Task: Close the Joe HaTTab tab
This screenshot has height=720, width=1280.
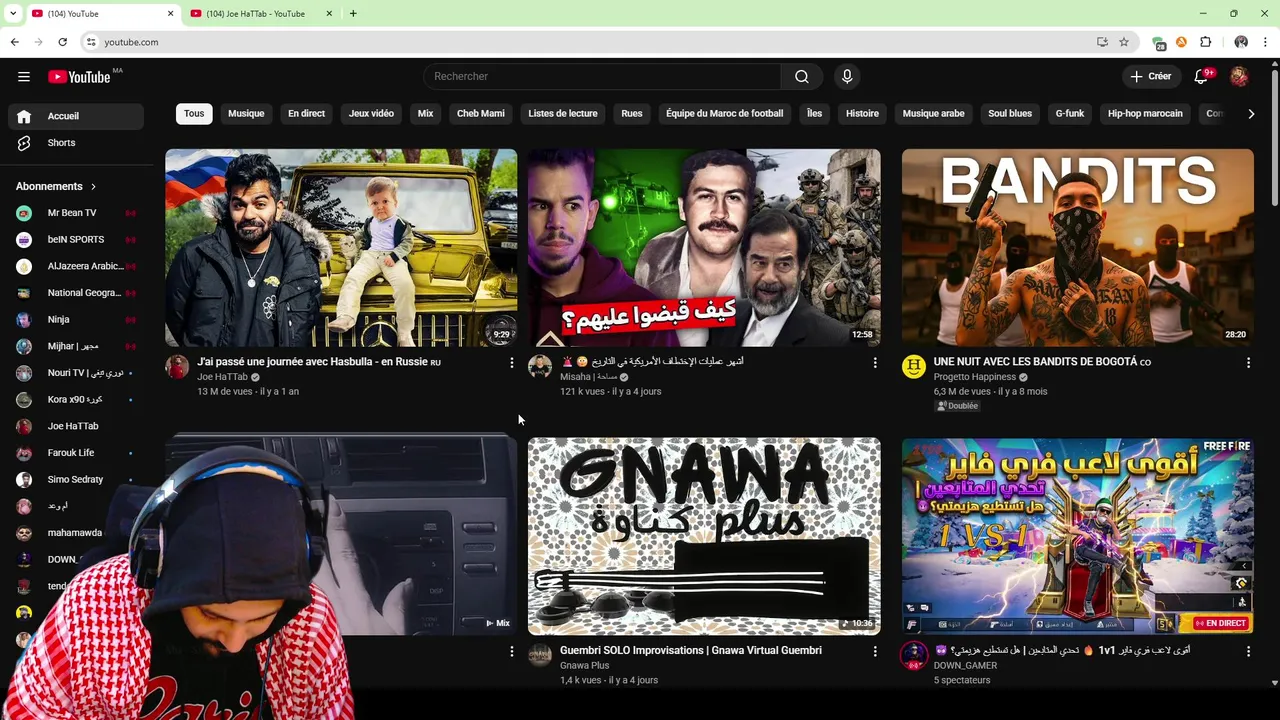Action: pyautogui.click(x=329, y=13)
